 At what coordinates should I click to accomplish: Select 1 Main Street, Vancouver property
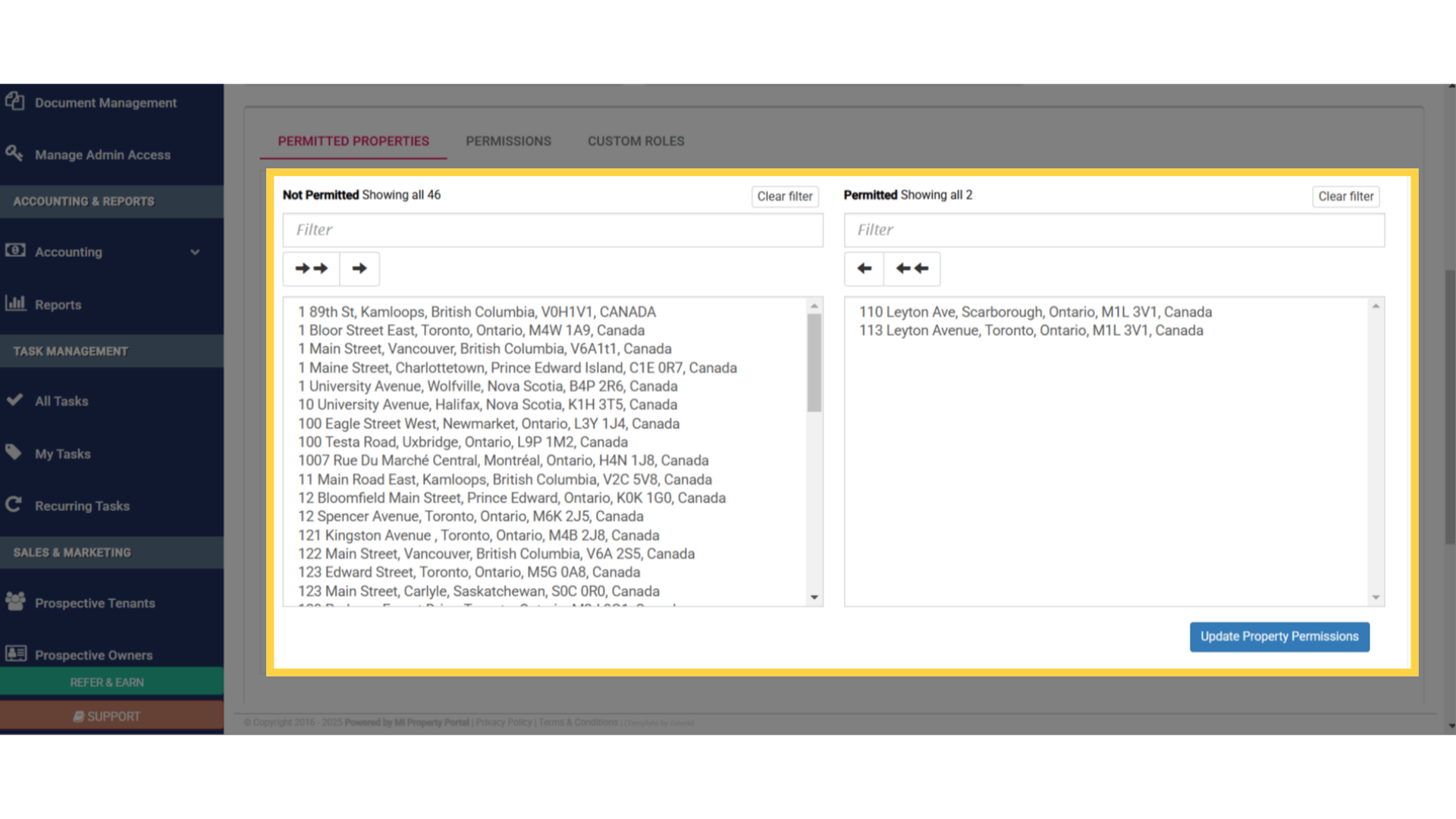(485, 349)
